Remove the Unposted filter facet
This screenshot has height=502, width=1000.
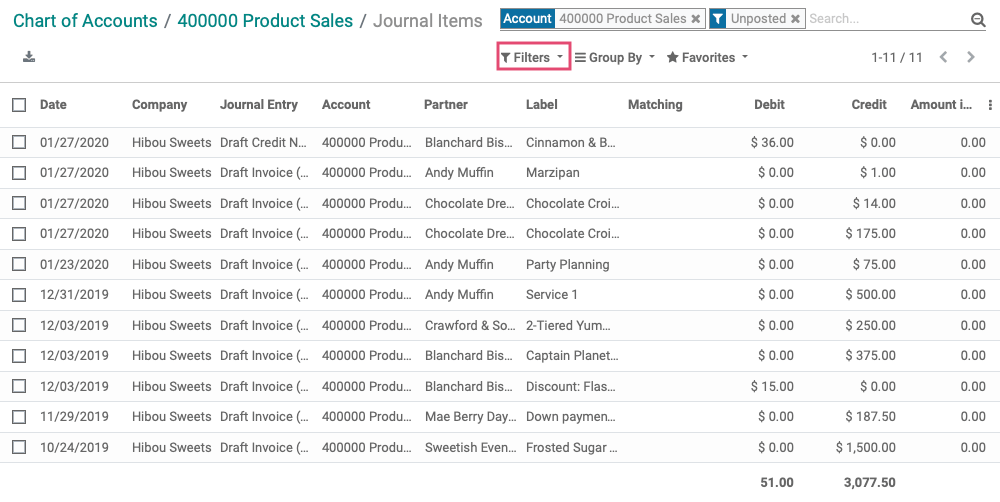(795, 19)
